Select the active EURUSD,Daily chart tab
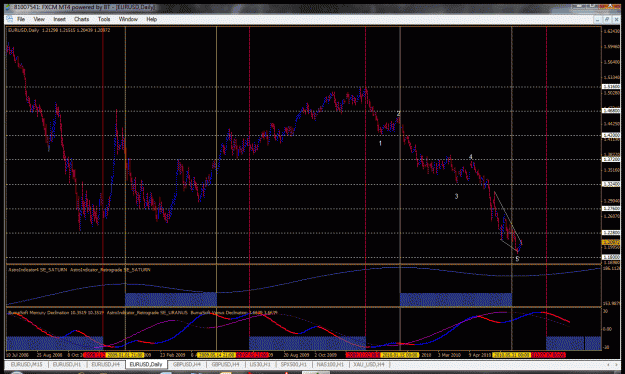The image size is (625, 374). (x=146, y=364)
